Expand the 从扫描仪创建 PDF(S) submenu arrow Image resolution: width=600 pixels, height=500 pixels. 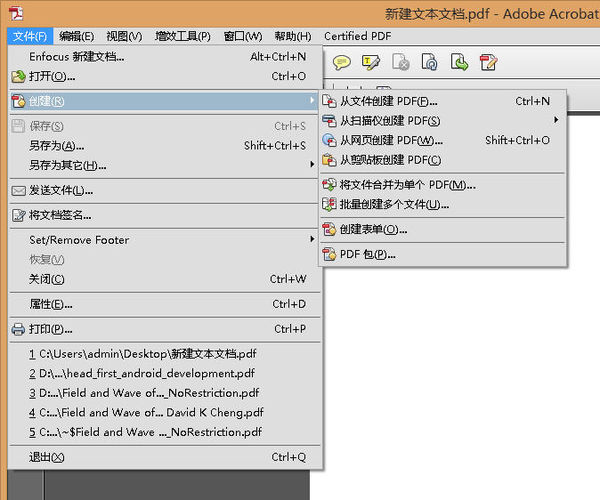coord(556,120)
